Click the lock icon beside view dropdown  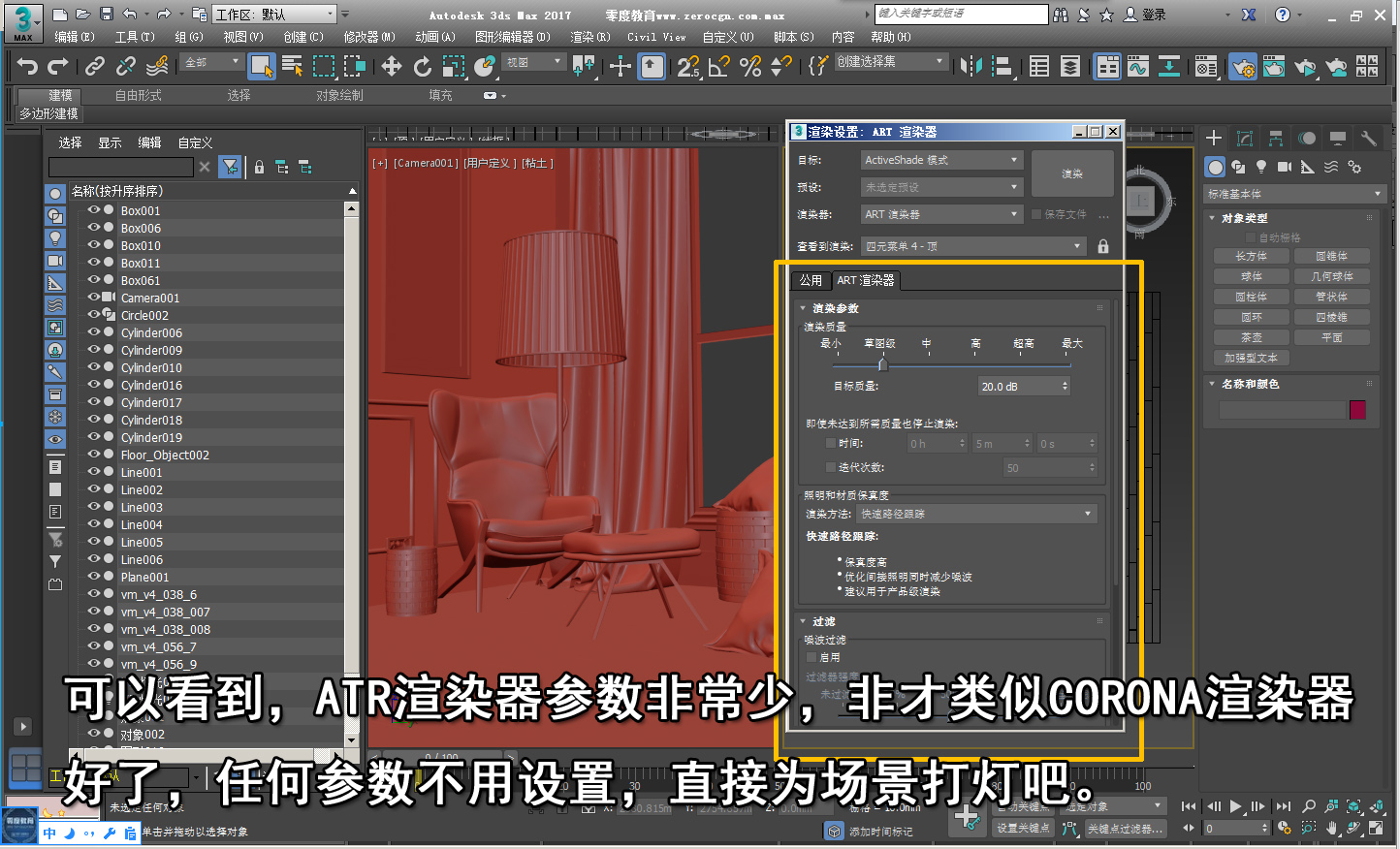tap(1103, 246)
